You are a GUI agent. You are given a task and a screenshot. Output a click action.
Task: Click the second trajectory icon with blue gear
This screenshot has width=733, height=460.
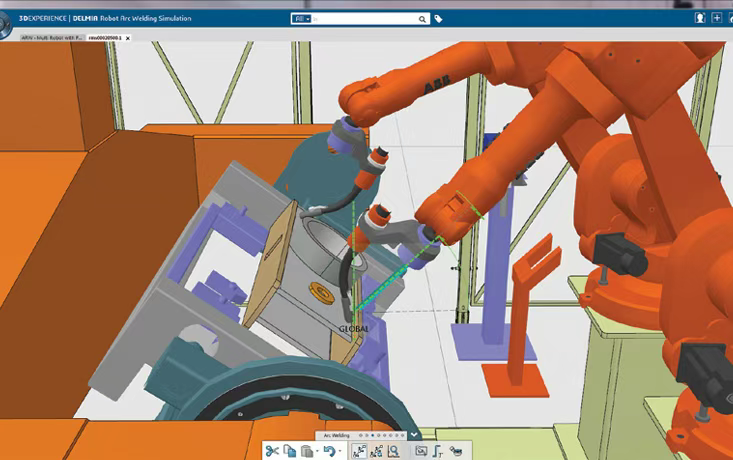point(376,452)
